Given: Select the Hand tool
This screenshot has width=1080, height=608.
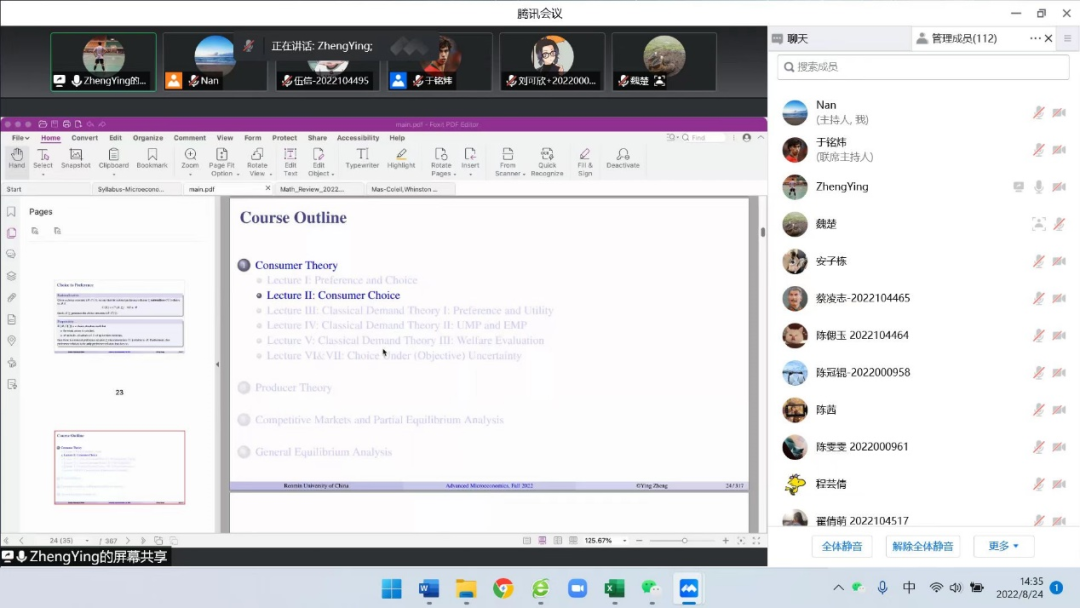Looking at the screenshot, I should 17,158.
